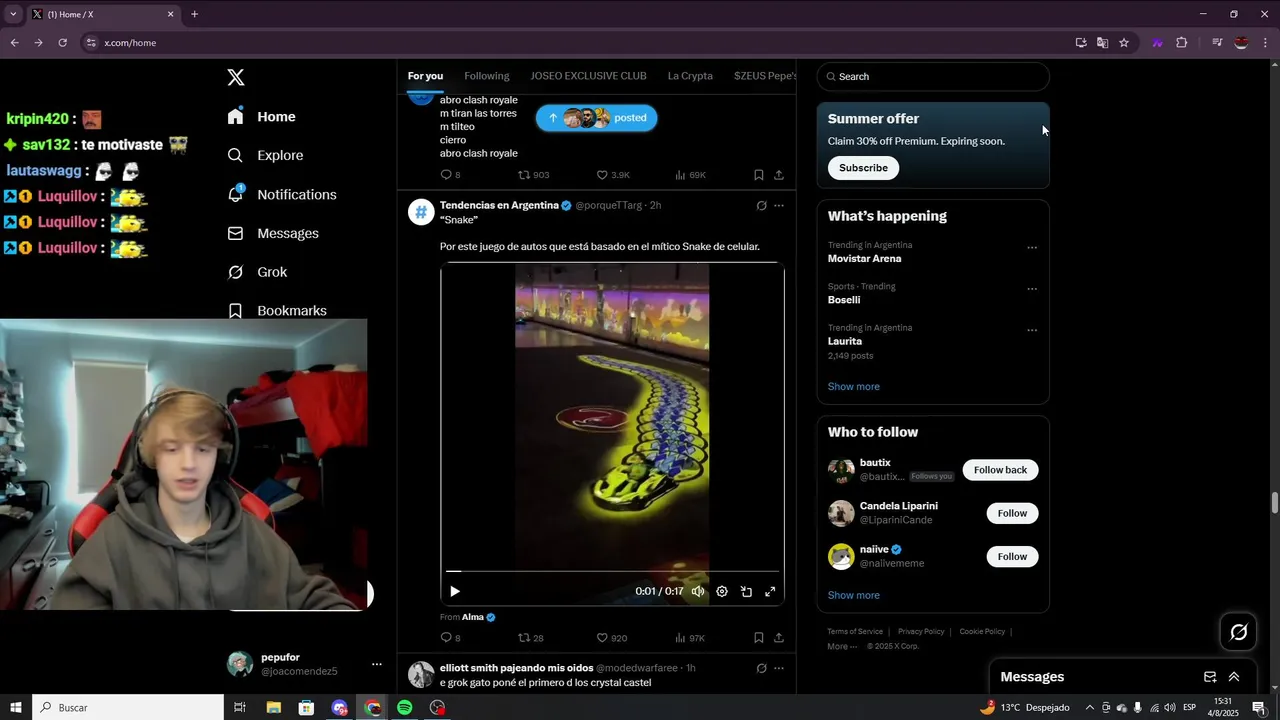The width and height of the screenshot is (1280, 720).
Task: Open more menu on Tendencias en Argentina post
Action: [x=779, y=205]
